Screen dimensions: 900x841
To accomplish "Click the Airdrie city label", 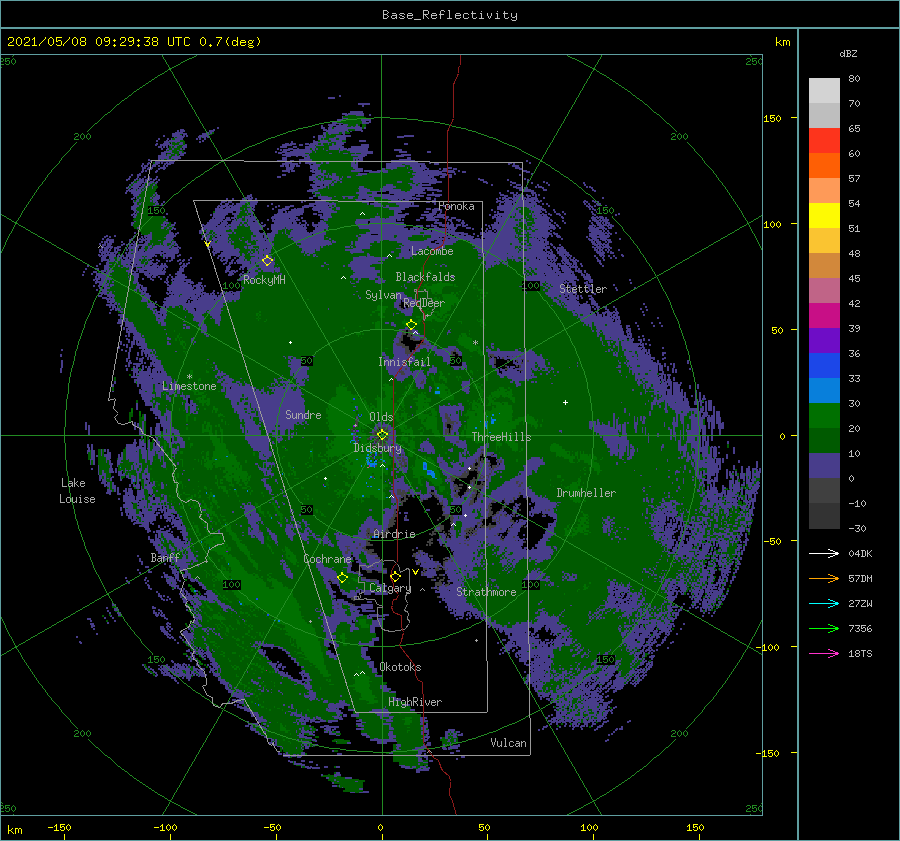I will [394, 534].
